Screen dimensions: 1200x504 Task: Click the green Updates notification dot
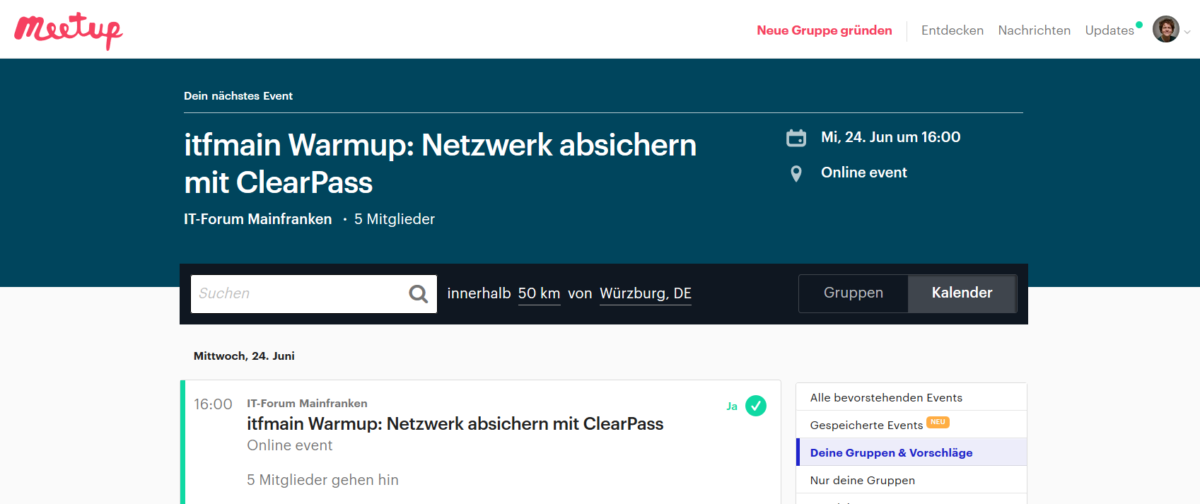[x=1139, y=23]
